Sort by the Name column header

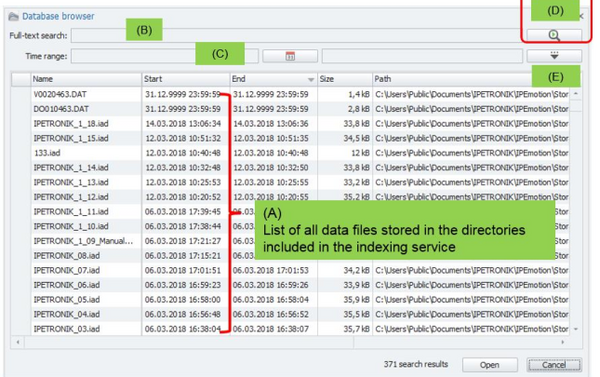[x=86, y=79]
